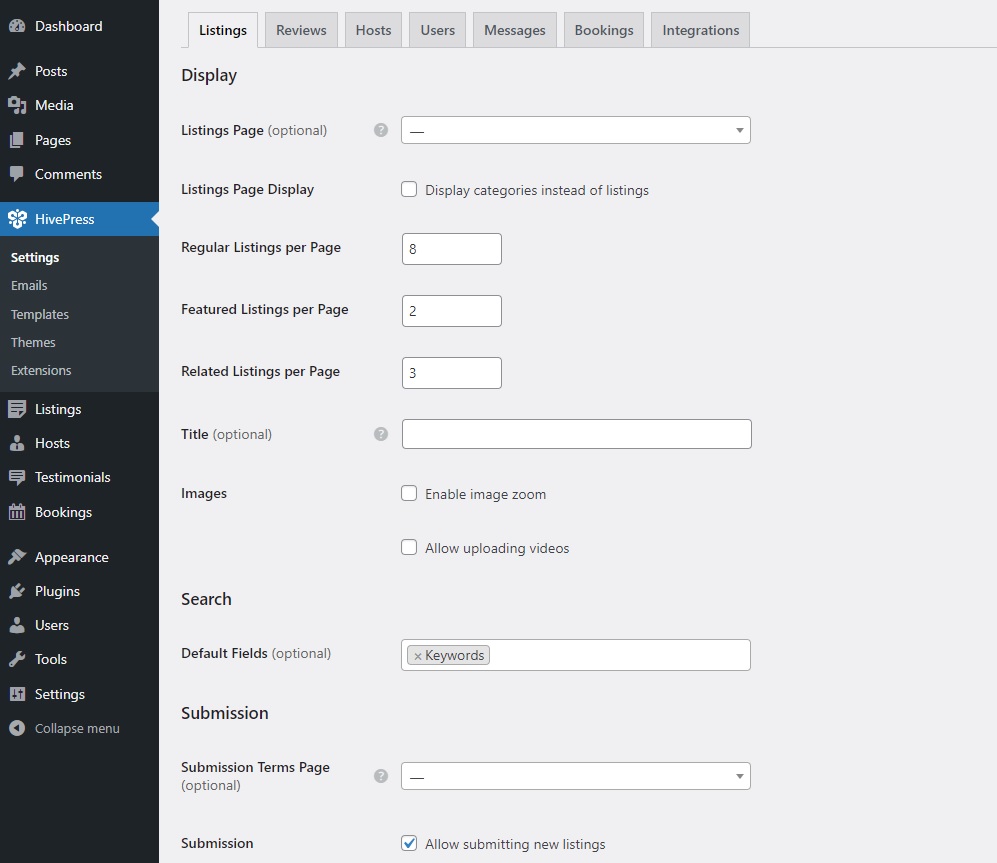Remove the Keywords field tag
The image size is (997, 863).
[419, 655]
